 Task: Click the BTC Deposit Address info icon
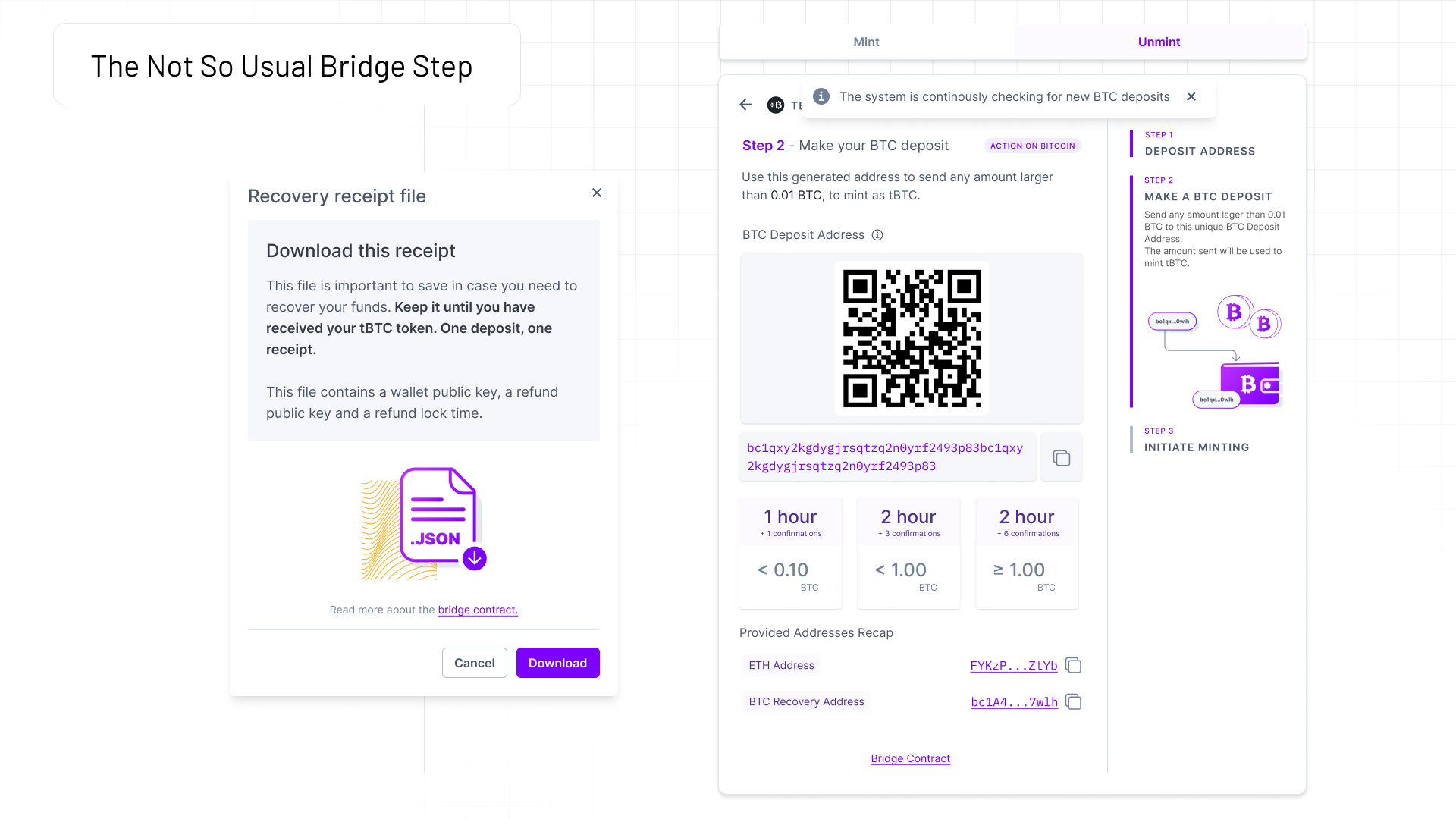(x=877, y=235)
